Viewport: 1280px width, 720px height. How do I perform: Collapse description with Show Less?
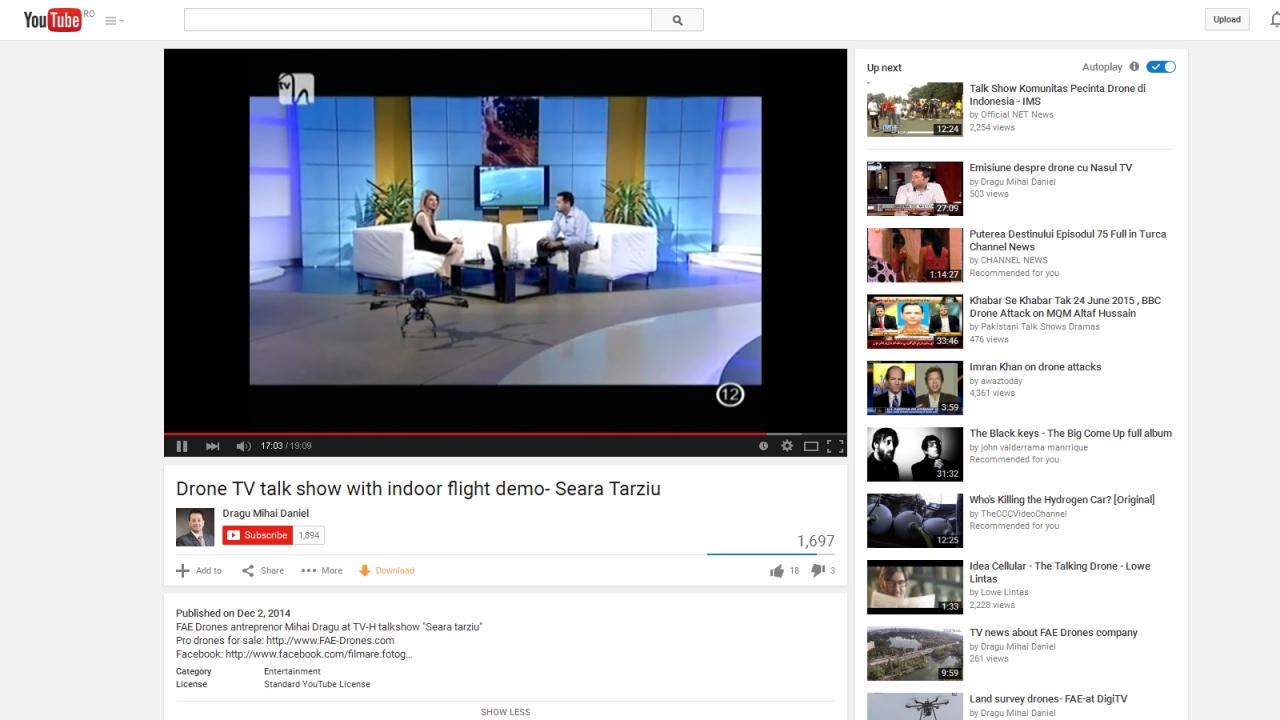pos(505,712)
